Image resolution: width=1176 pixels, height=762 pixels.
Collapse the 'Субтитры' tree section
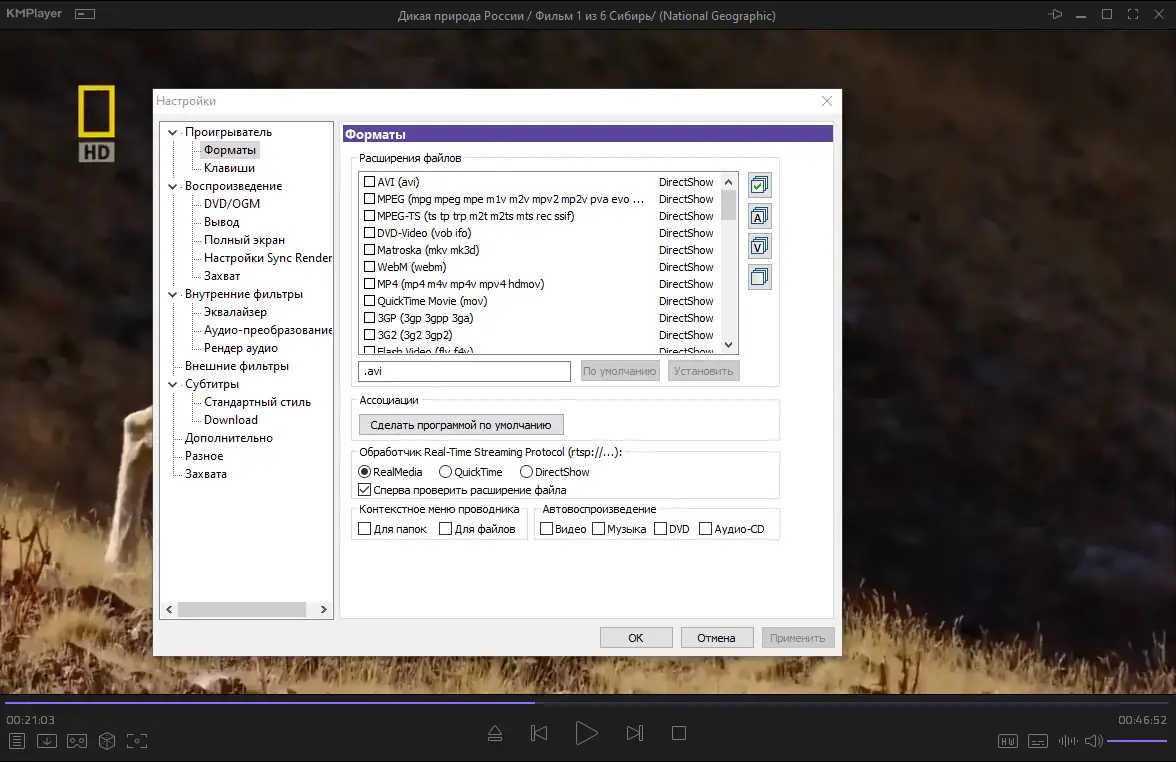point(172,383)
